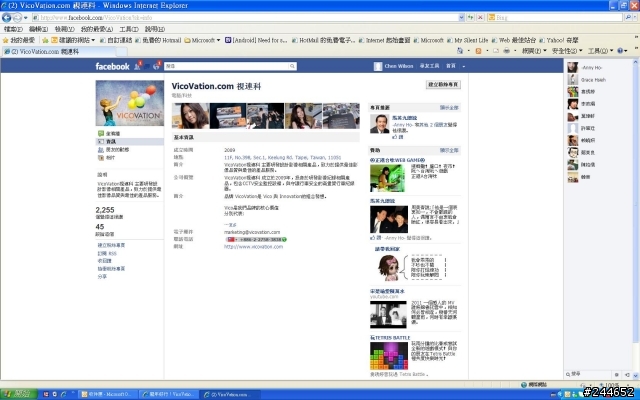Stop loading with the red X icon
This screenshot has height=400, width=640.
[x=480, y=18]
